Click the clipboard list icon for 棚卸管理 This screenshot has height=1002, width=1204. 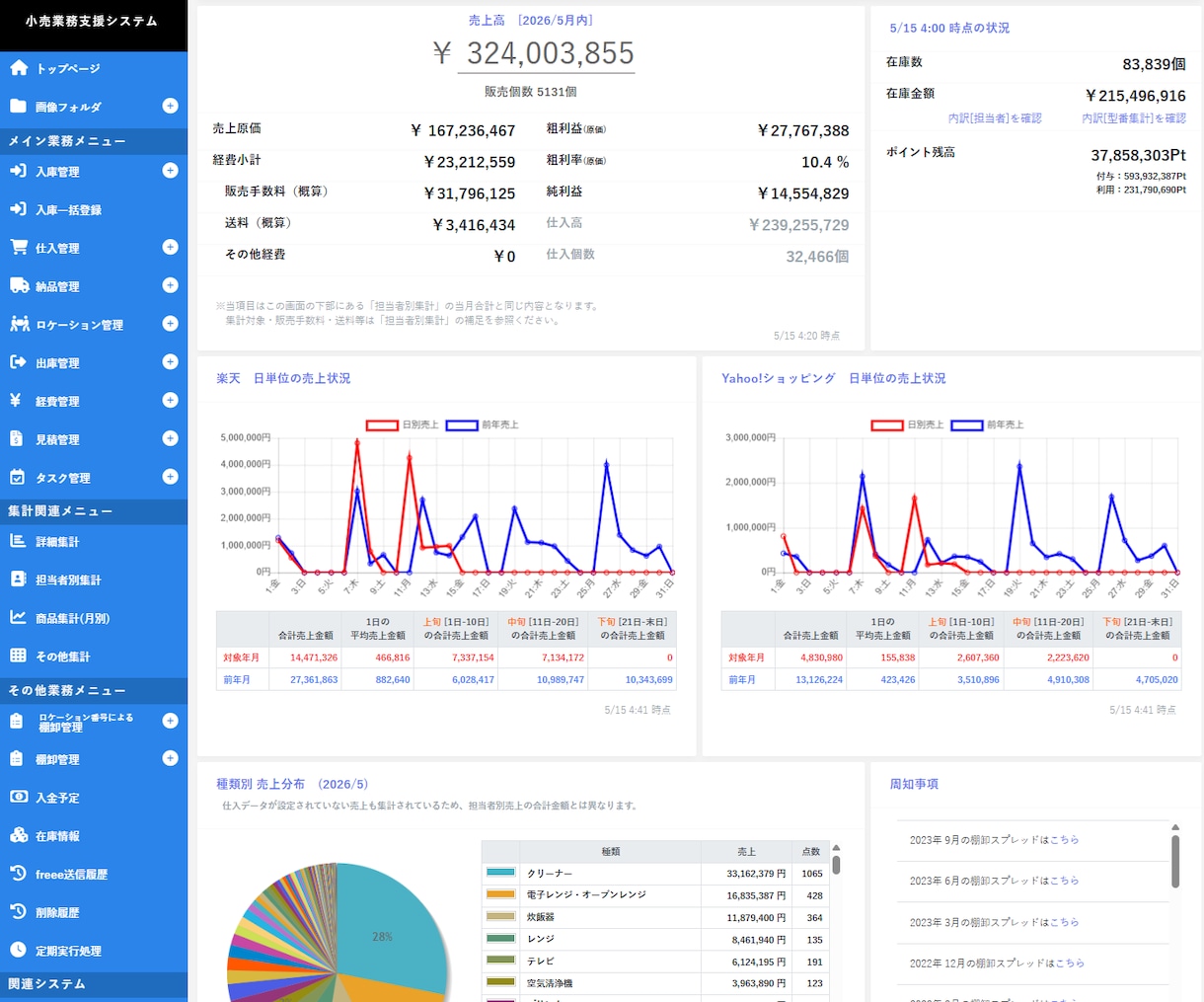pos(17,759)
